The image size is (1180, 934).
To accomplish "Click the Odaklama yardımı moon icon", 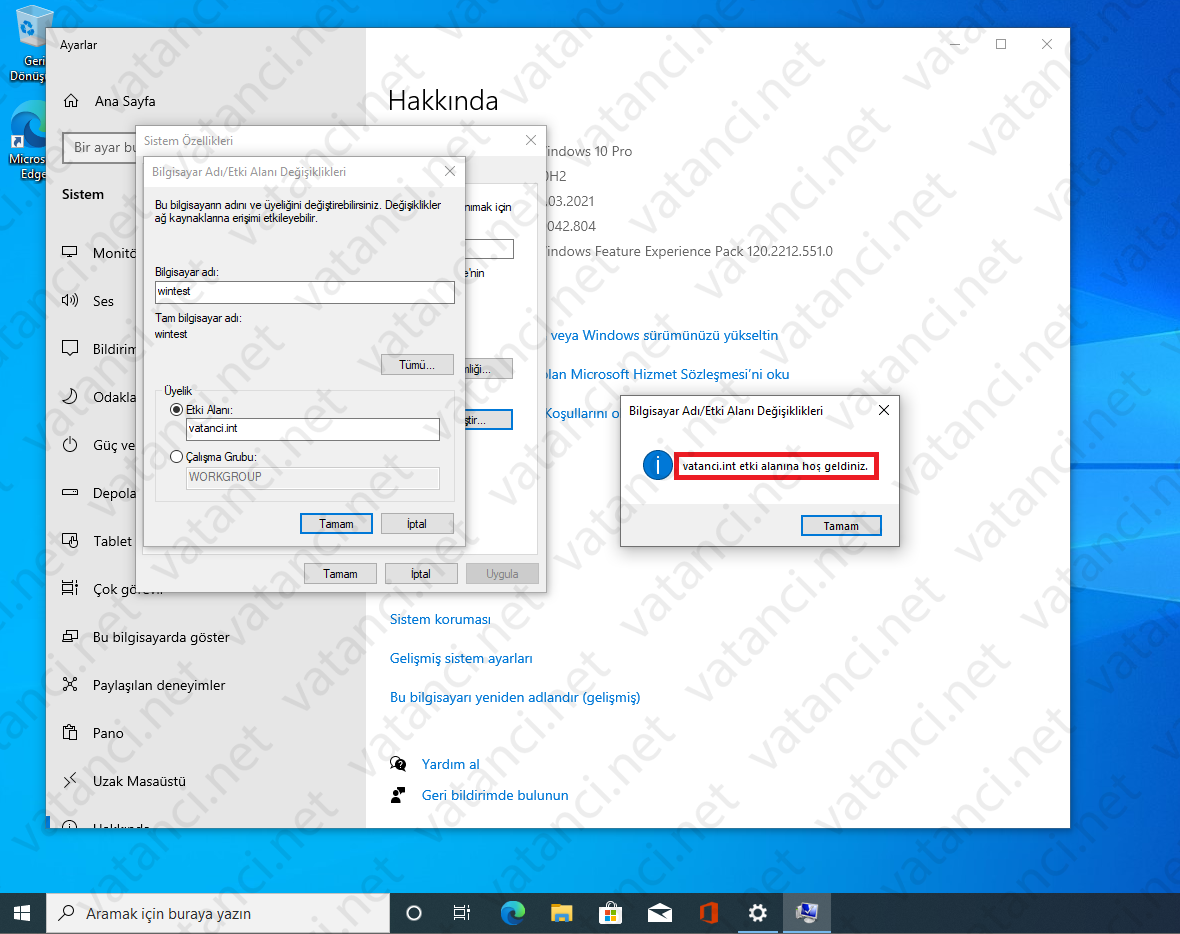I will tap(68, 397).
